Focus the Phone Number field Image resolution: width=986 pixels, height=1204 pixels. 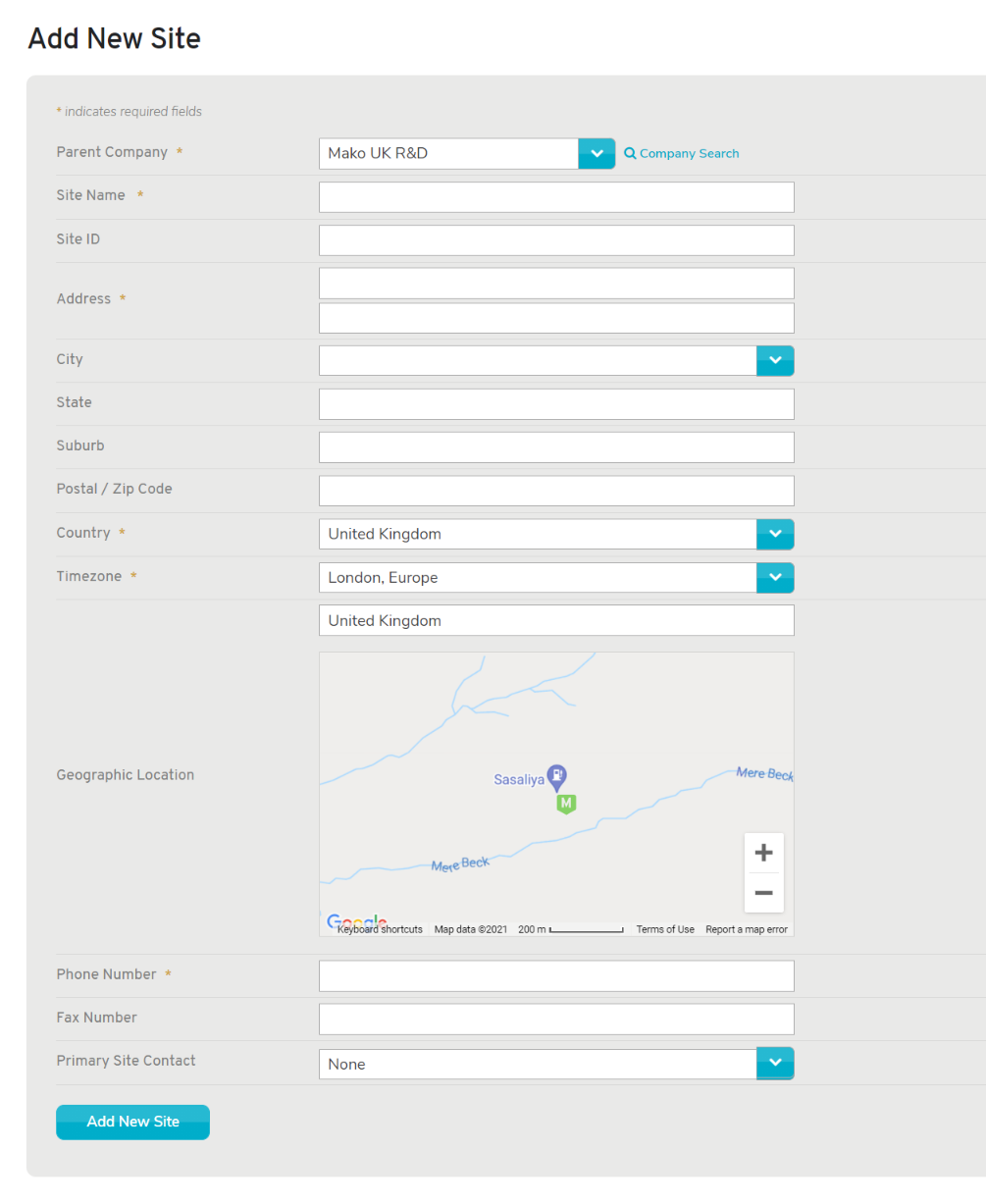pyautogui.click(x=556, y=975)
